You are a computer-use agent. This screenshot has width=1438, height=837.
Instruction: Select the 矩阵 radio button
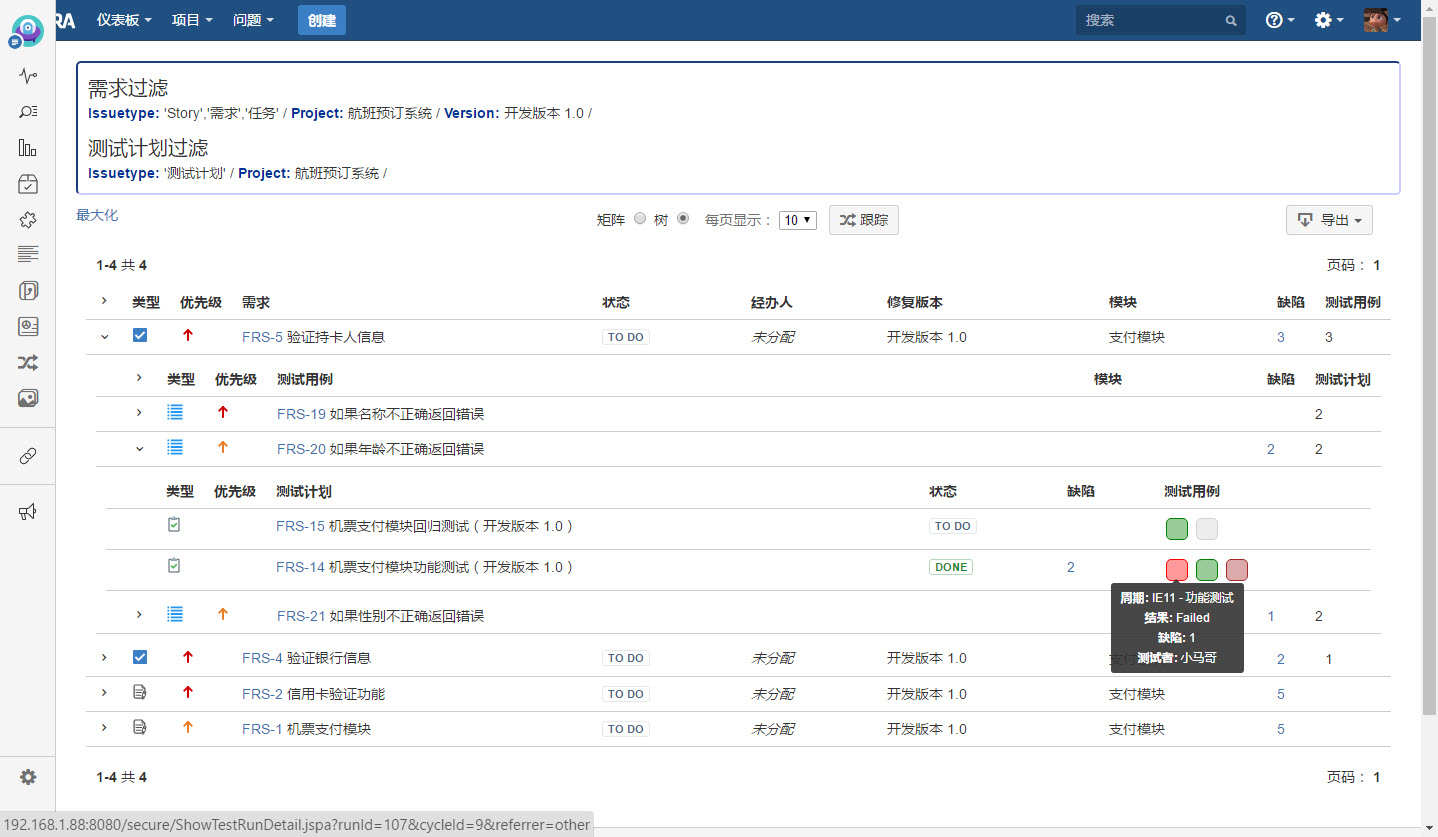[x=640, y=218]
